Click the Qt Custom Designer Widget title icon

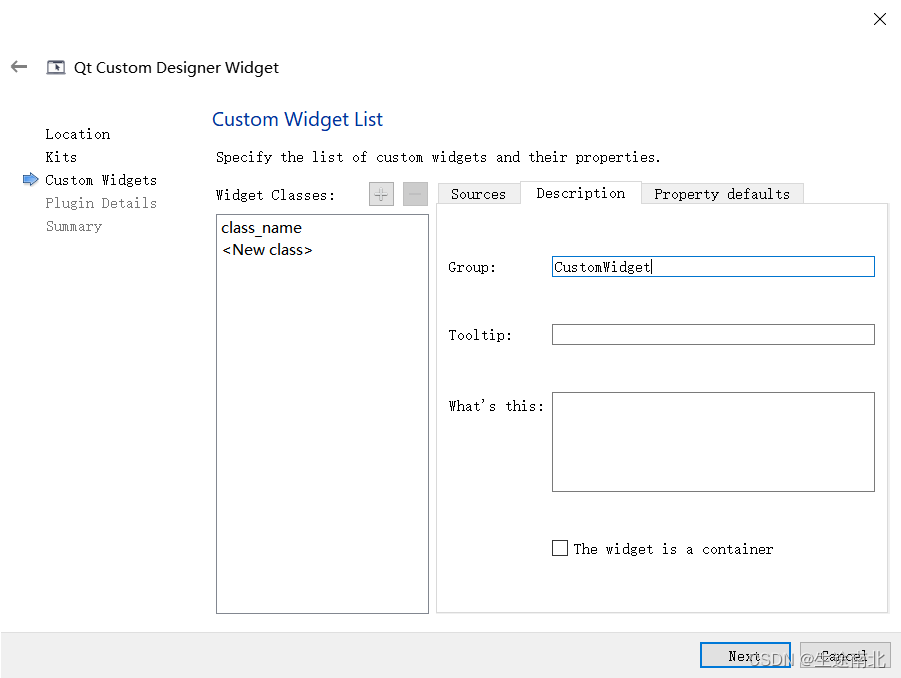[56, 67]
